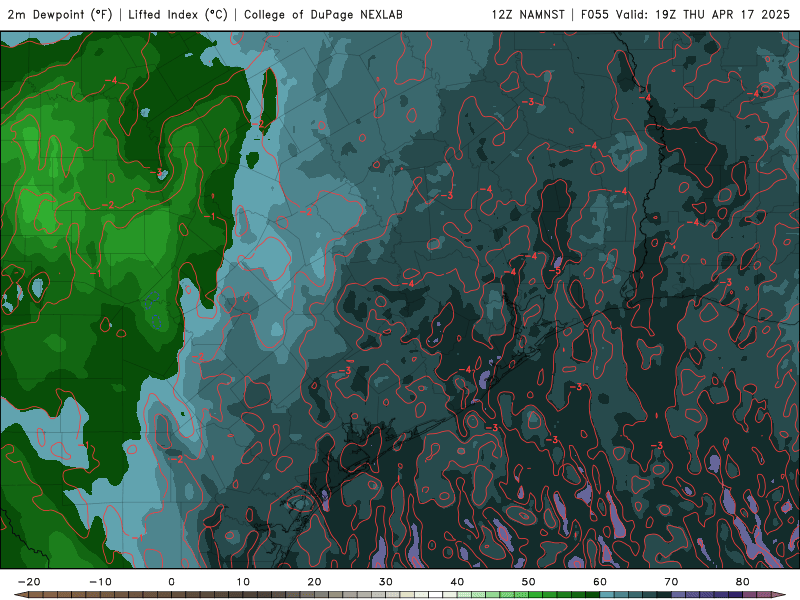Image resolution: width=800 pixels, height=600 pixels.
Task: Click the right arrow end of the color bar
Action: click(x=778, y=595)
